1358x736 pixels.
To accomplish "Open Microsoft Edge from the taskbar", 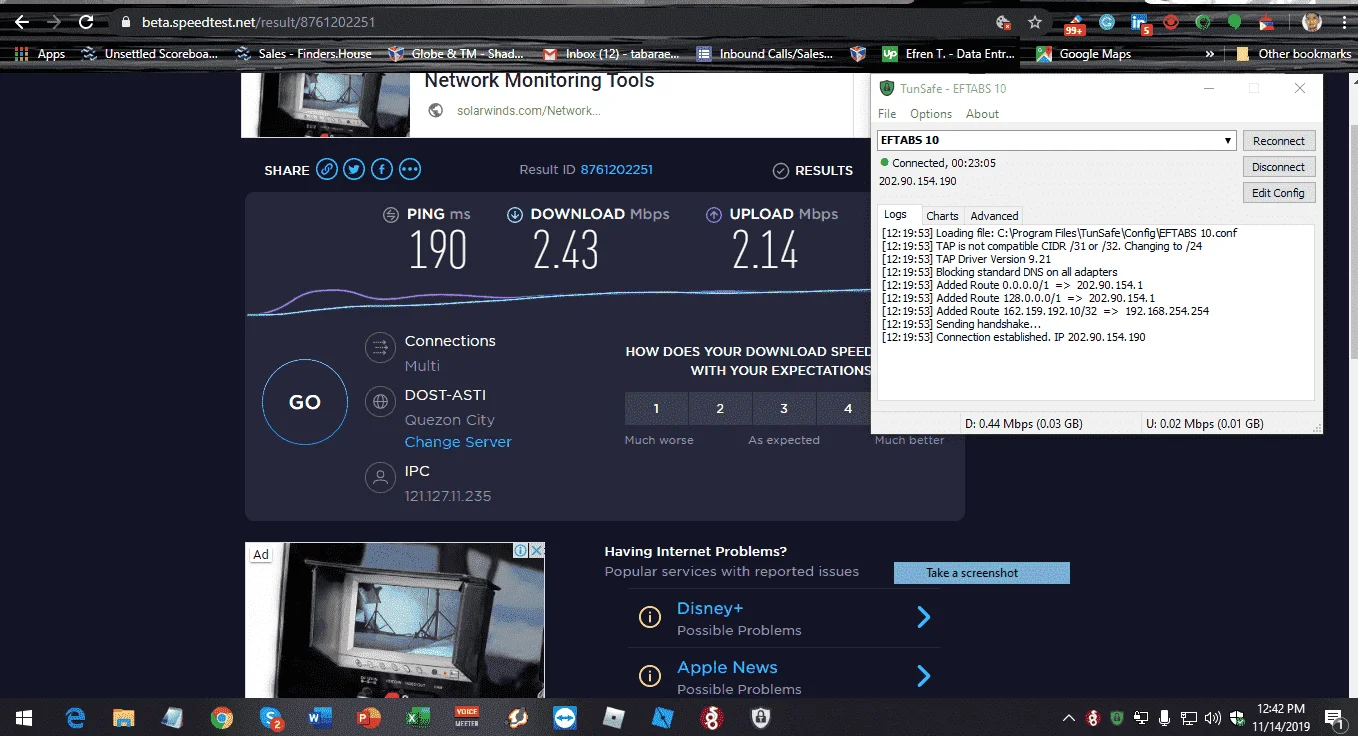I will click(x=74, y=717).
